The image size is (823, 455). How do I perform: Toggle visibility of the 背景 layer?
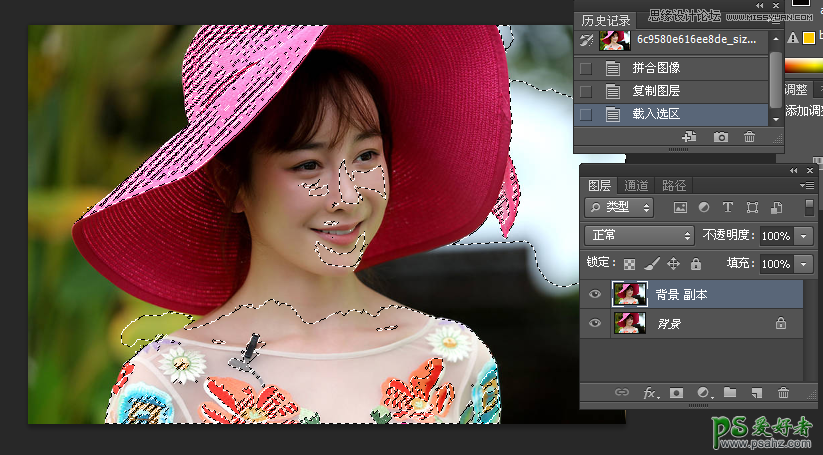click(x=595, y=323)
